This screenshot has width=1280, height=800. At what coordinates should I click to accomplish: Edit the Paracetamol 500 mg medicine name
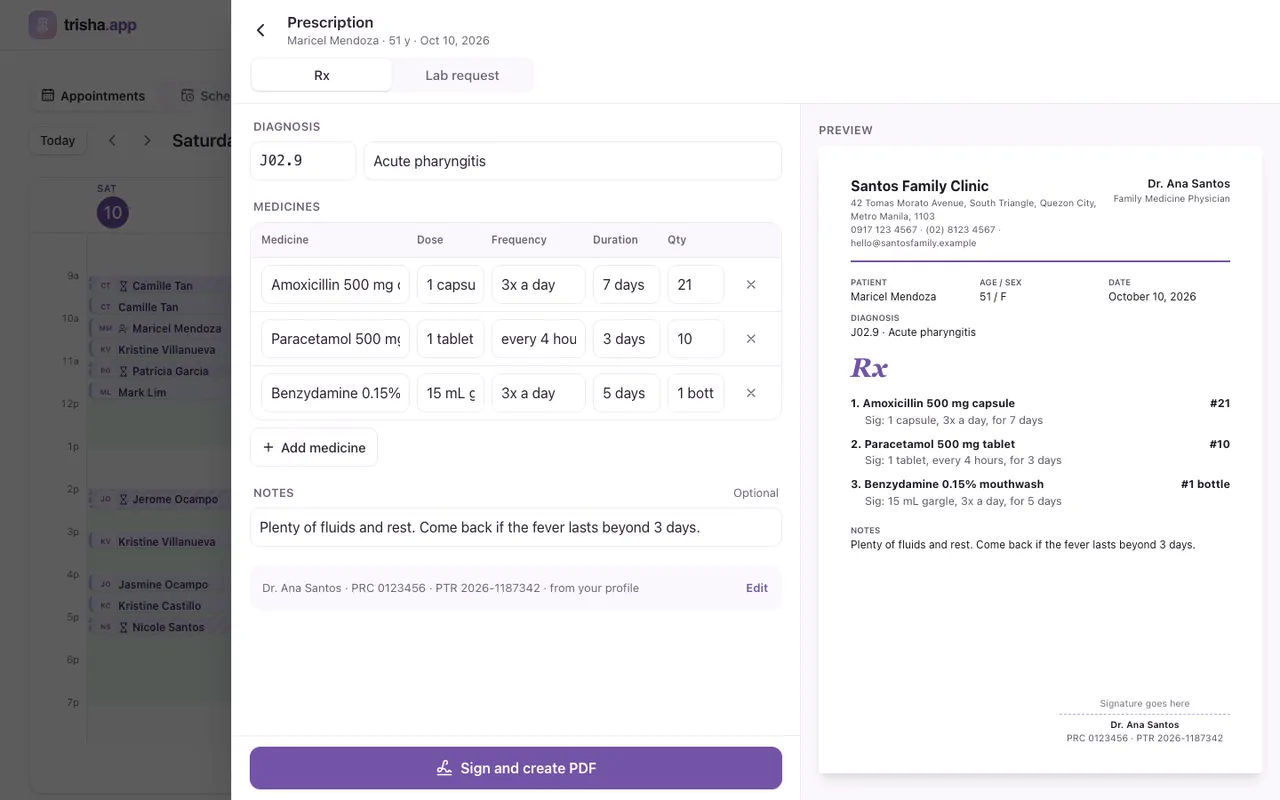click(x=335, y=339)
